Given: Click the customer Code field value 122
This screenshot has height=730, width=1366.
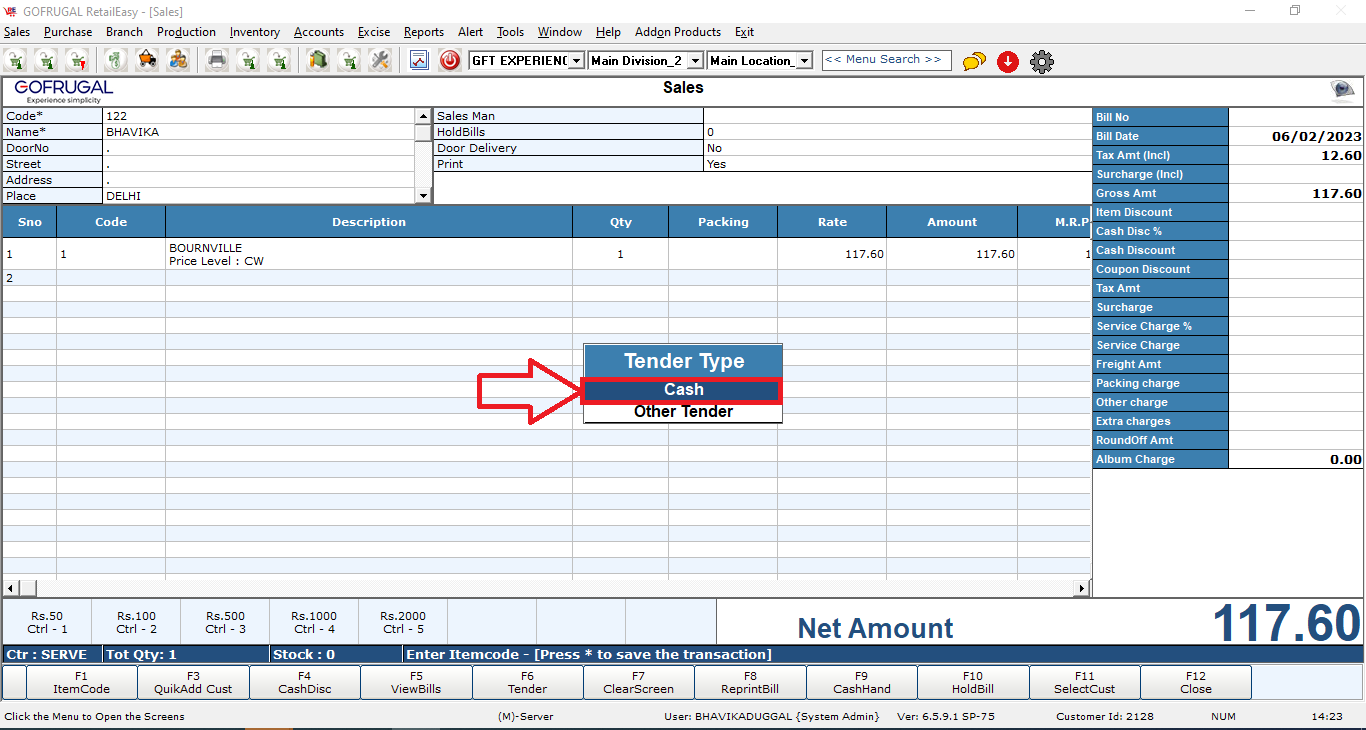Looking at the screenshot, I should (x=259, y=116).
